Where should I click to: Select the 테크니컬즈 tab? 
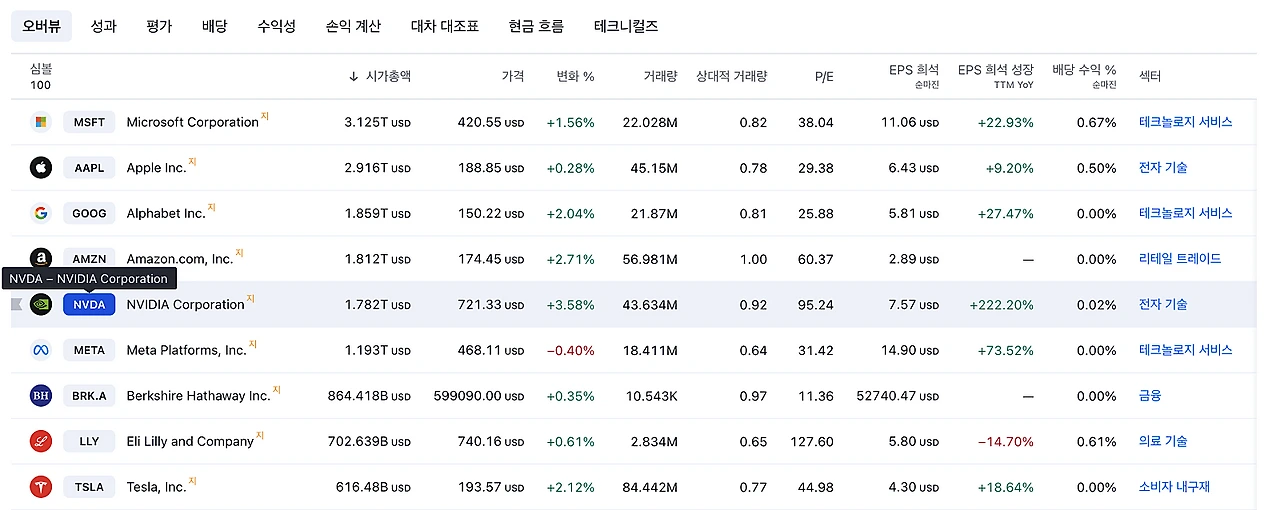[626, 26]
